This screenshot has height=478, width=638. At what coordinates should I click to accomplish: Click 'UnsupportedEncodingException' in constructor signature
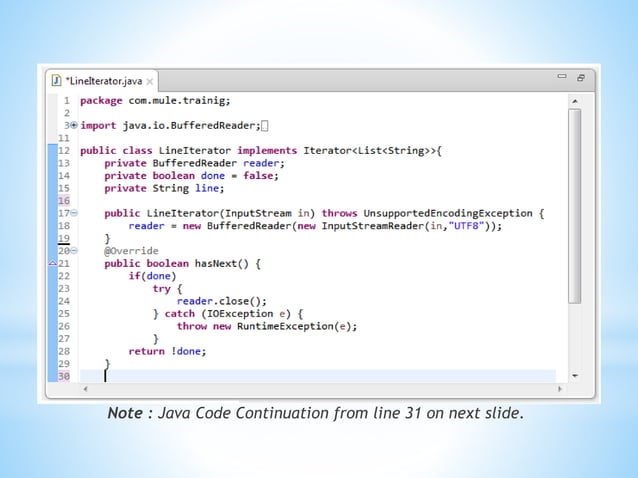point(448,213)
